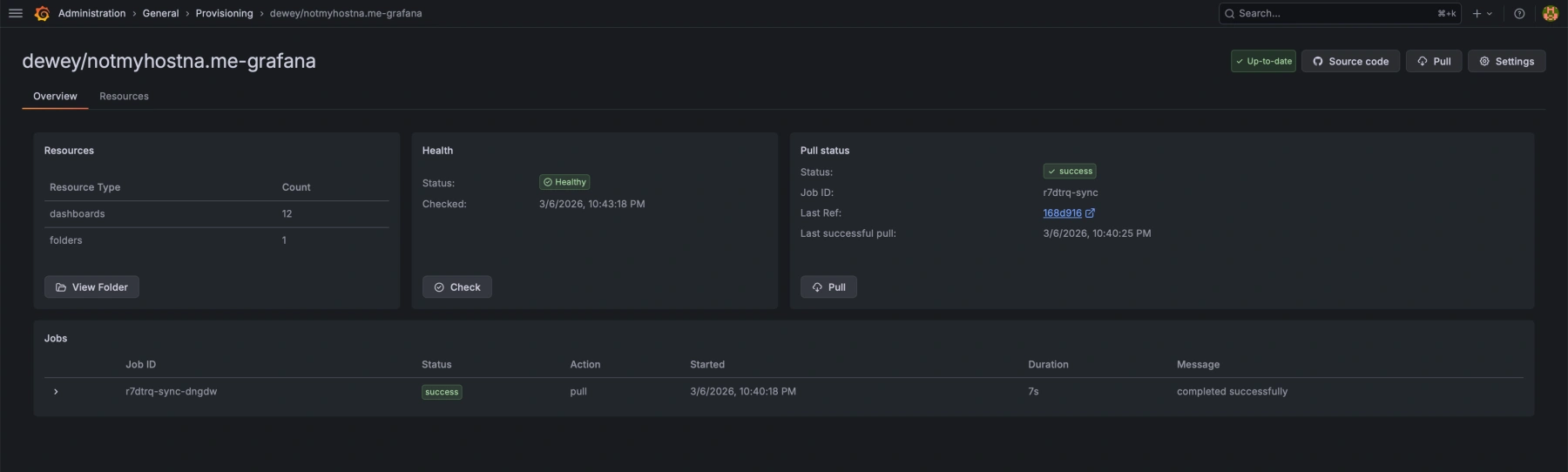Viewport: 1568px width, 472px height.
Task: Click the Source code button
Action: click(x=1350, y=61)
